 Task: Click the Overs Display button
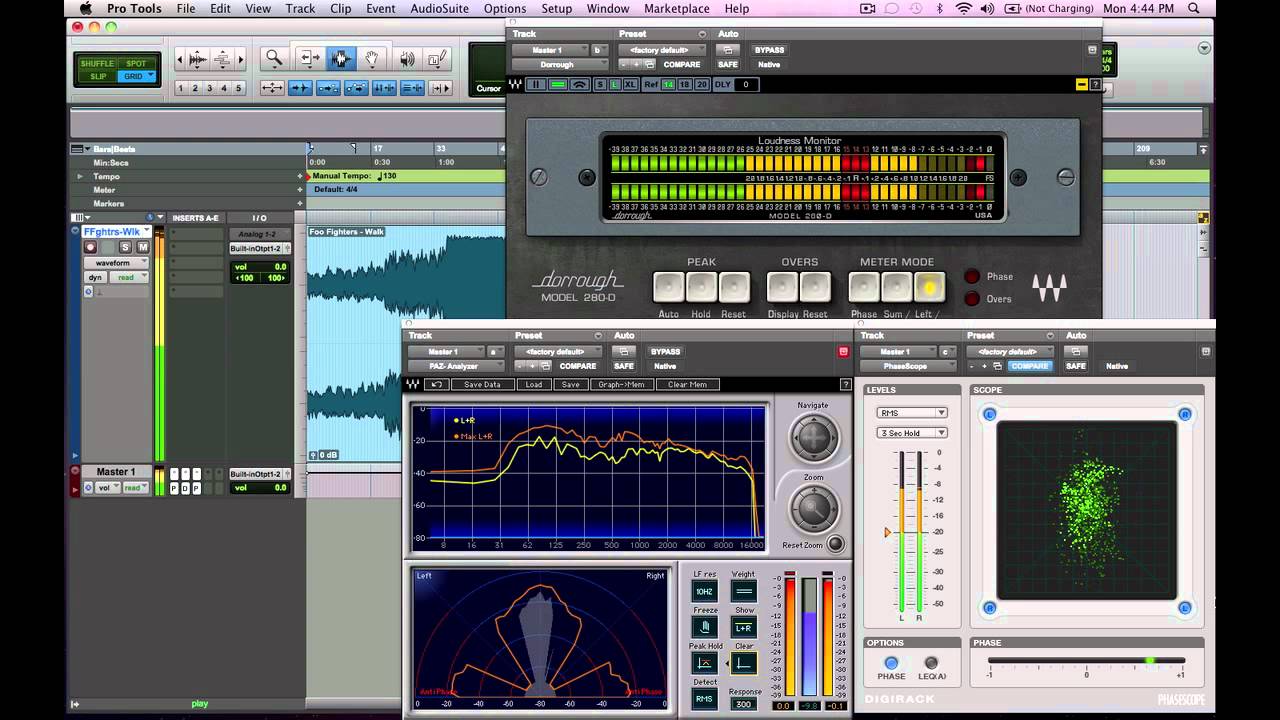783,288
